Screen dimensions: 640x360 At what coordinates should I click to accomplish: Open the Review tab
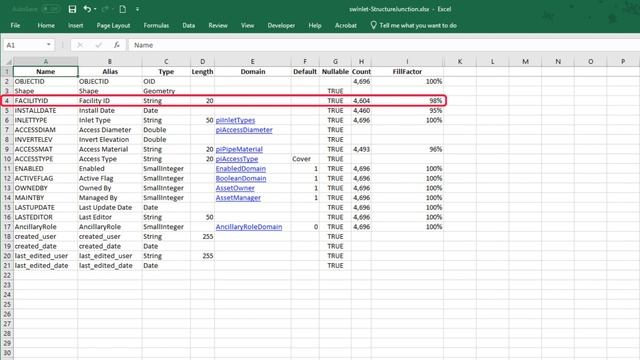coord(218,25)
